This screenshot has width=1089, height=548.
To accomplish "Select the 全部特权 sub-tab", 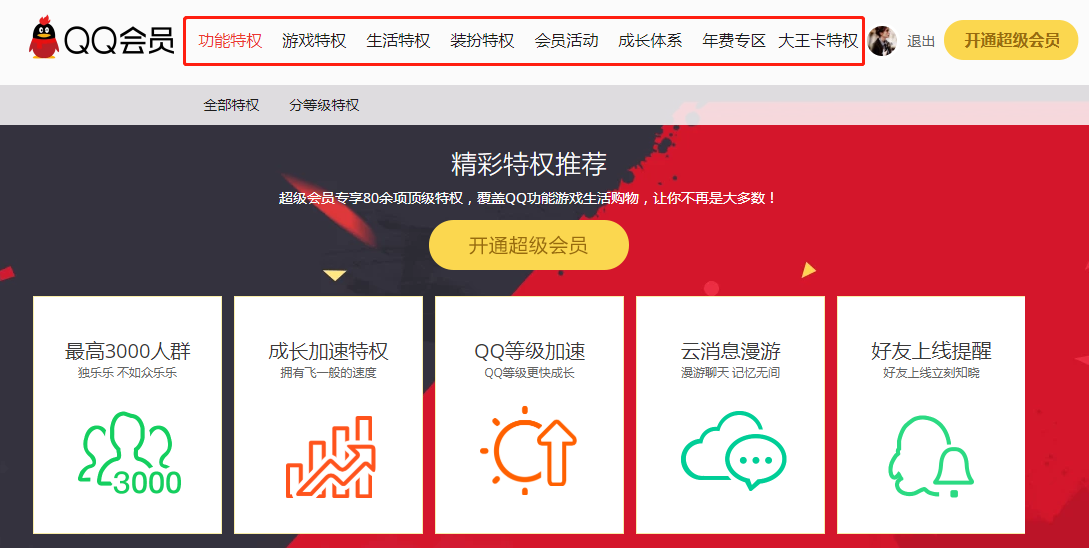I will pos(231,106).
